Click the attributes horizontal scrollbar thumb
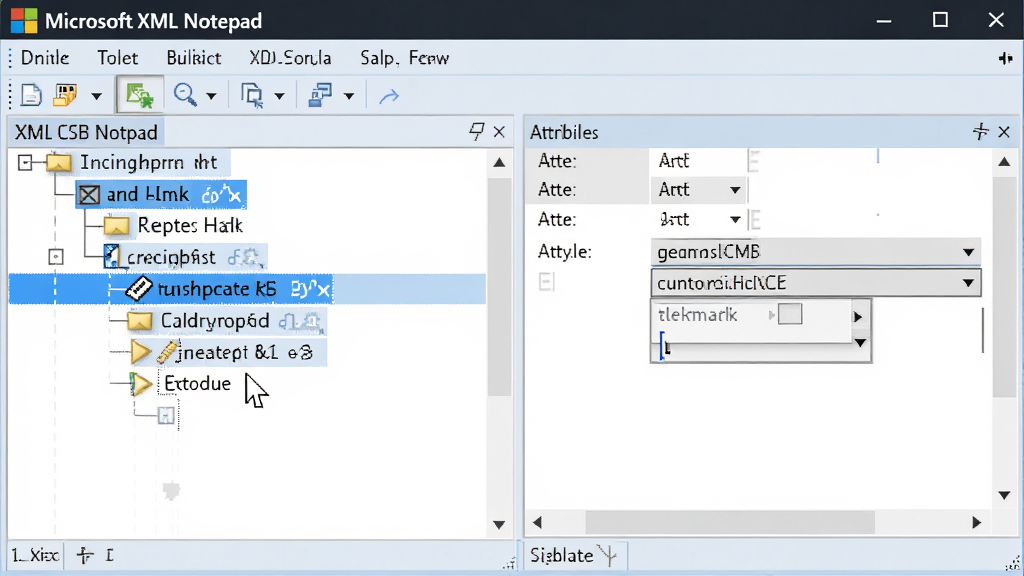Image resolution: width=1024 pixels, height=576 pixels. pyautogui.click(x=729, y=522)
